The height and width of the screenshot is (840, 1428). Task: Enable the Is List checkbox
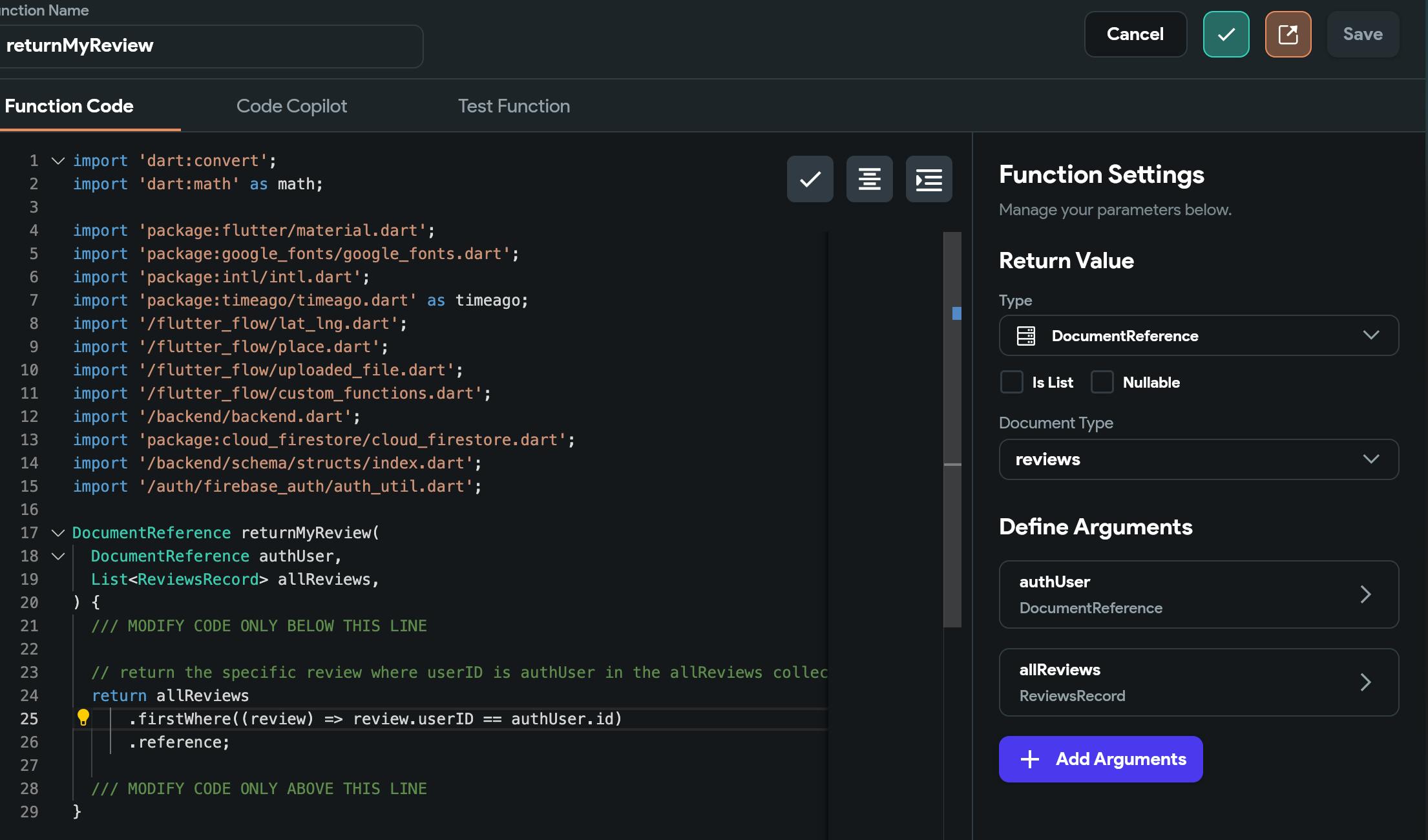click(x=1012, y=383)
